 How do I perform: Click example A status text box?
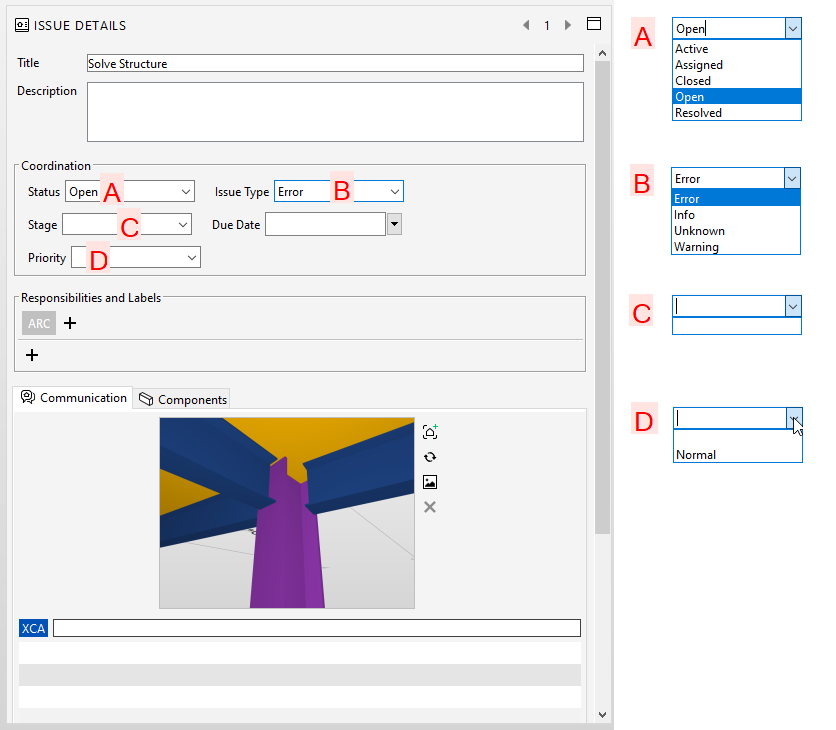729,28
